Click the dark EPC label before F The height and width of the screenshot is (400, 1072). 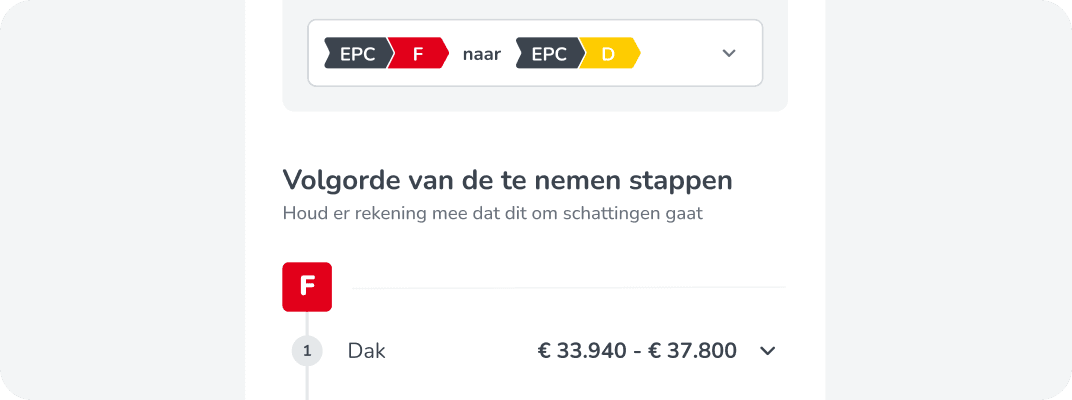pos(357,54)
